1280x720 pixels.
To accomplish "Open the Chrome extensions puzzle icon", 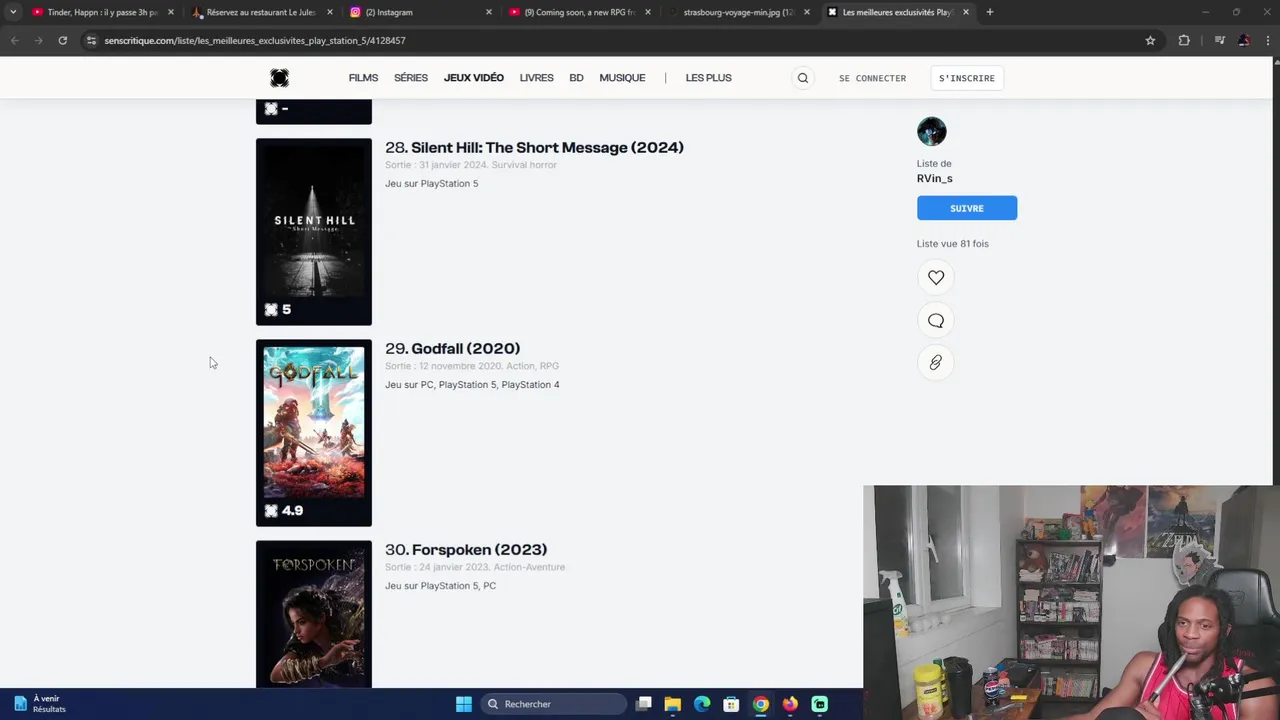I will click(1184, 40).
